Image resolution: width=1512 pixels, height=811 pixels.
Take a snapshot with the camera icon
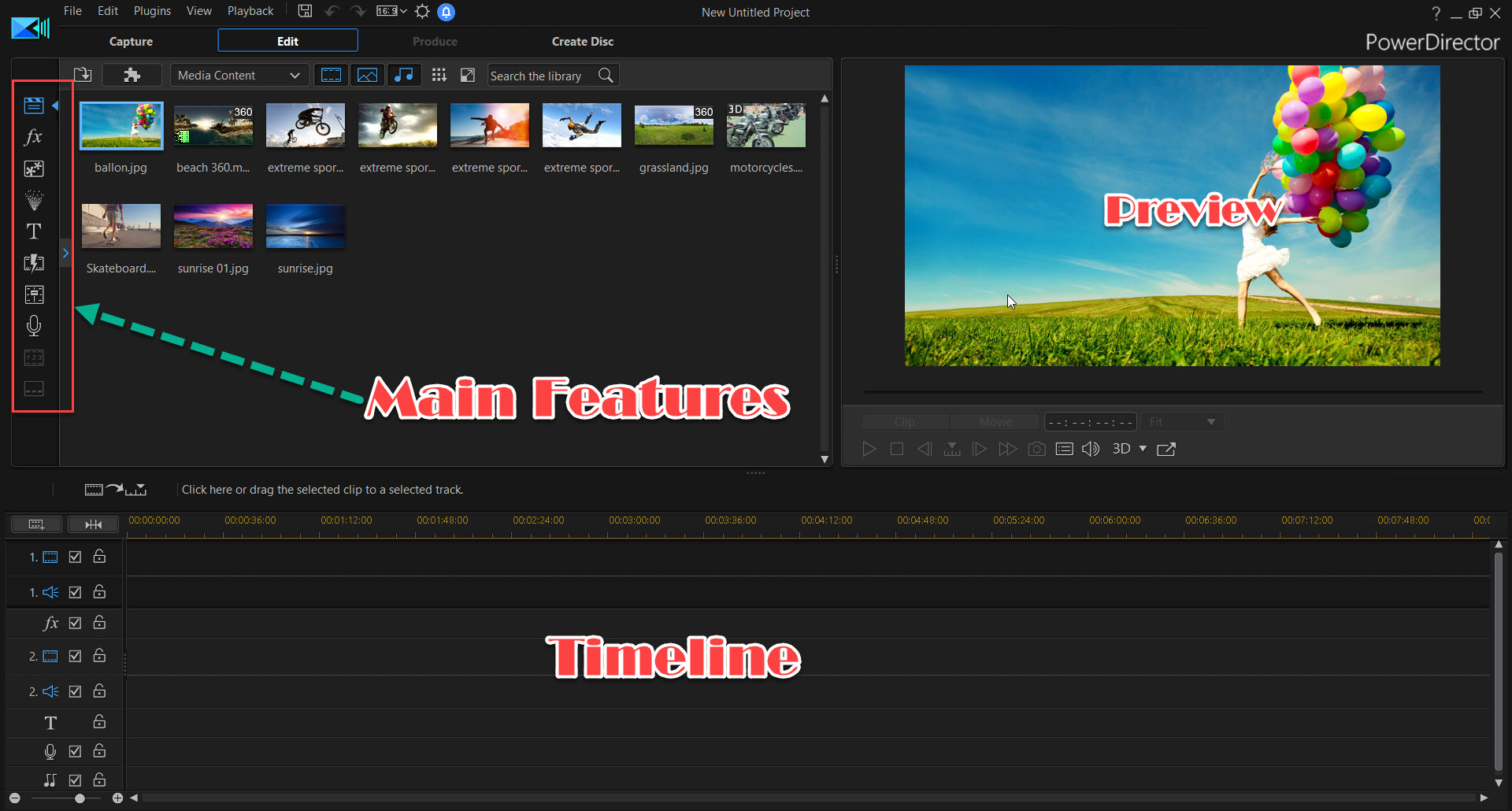tap(1037, 449)
